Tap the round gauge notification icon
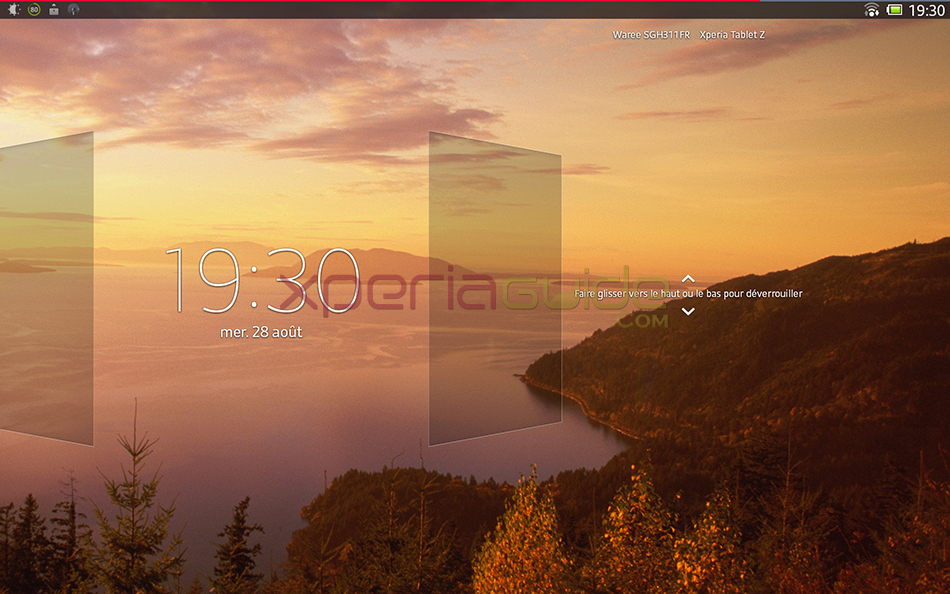This screenshot has width=950, height=594. [x=73, y=10]
